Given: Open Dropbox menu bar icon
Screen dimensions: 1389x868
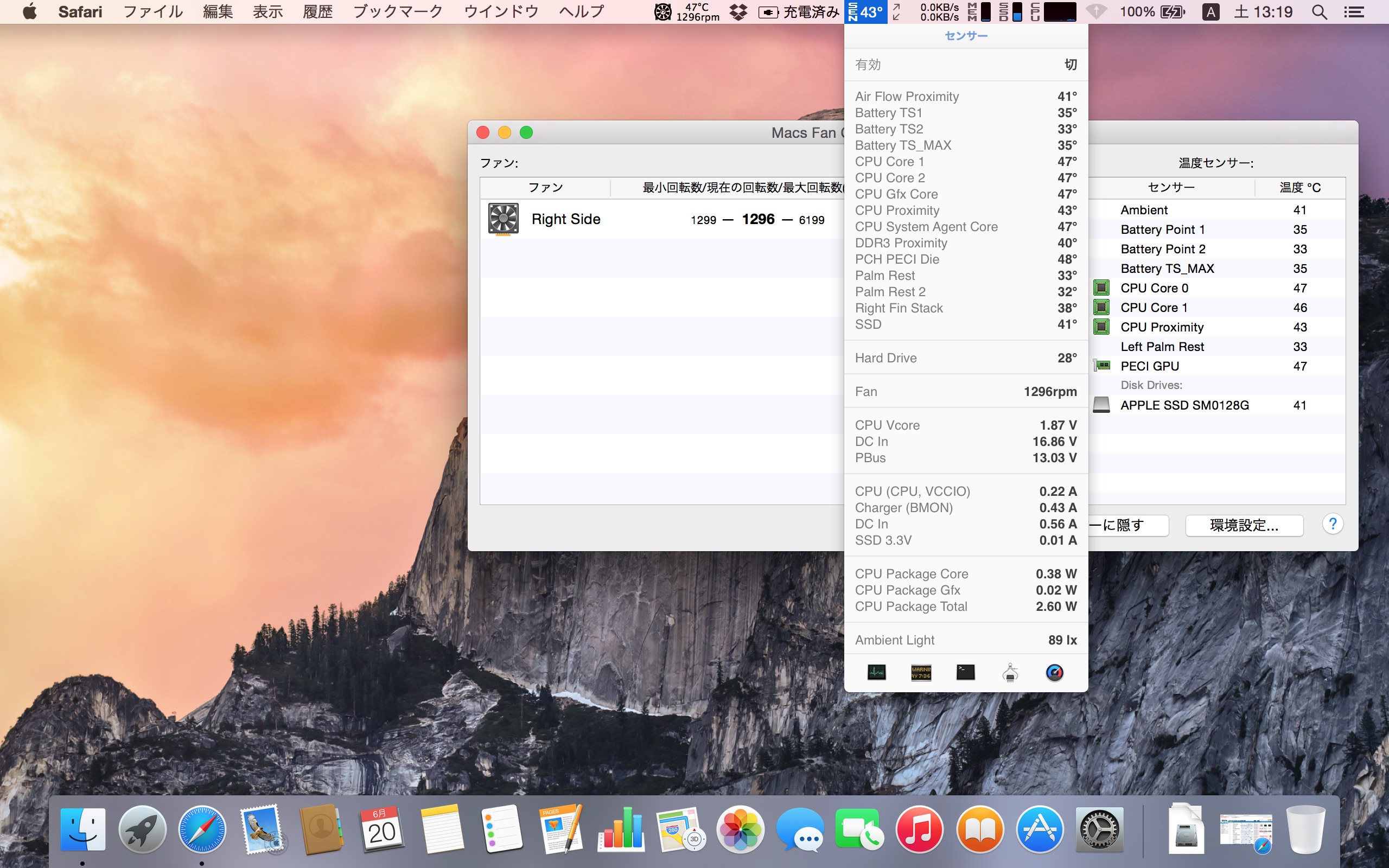Looking at the screenshot, I should [738, 11].
